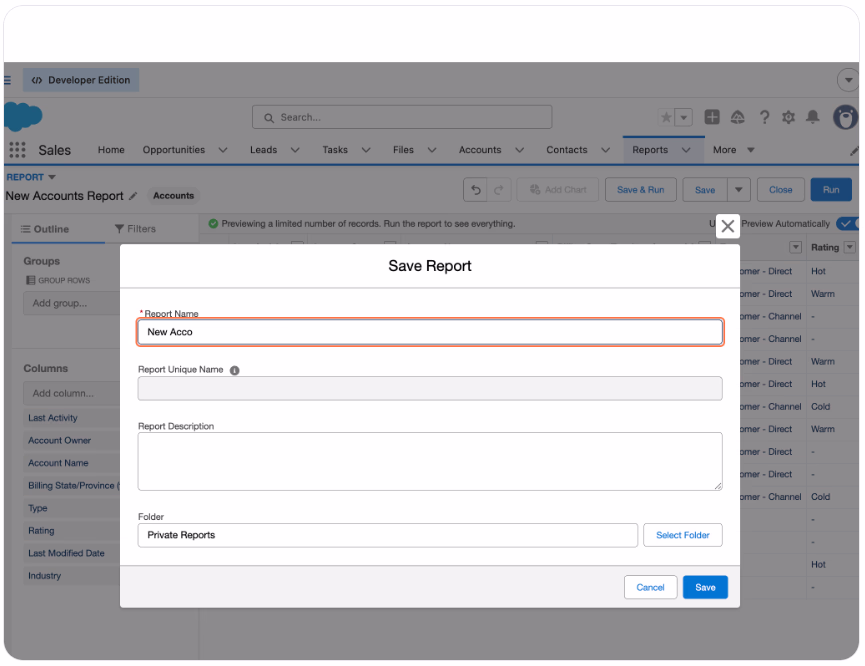The width and height of the screenshot is (865, 666).
Task: Click the Close button in report toolbar
Action: click(781, 190)
